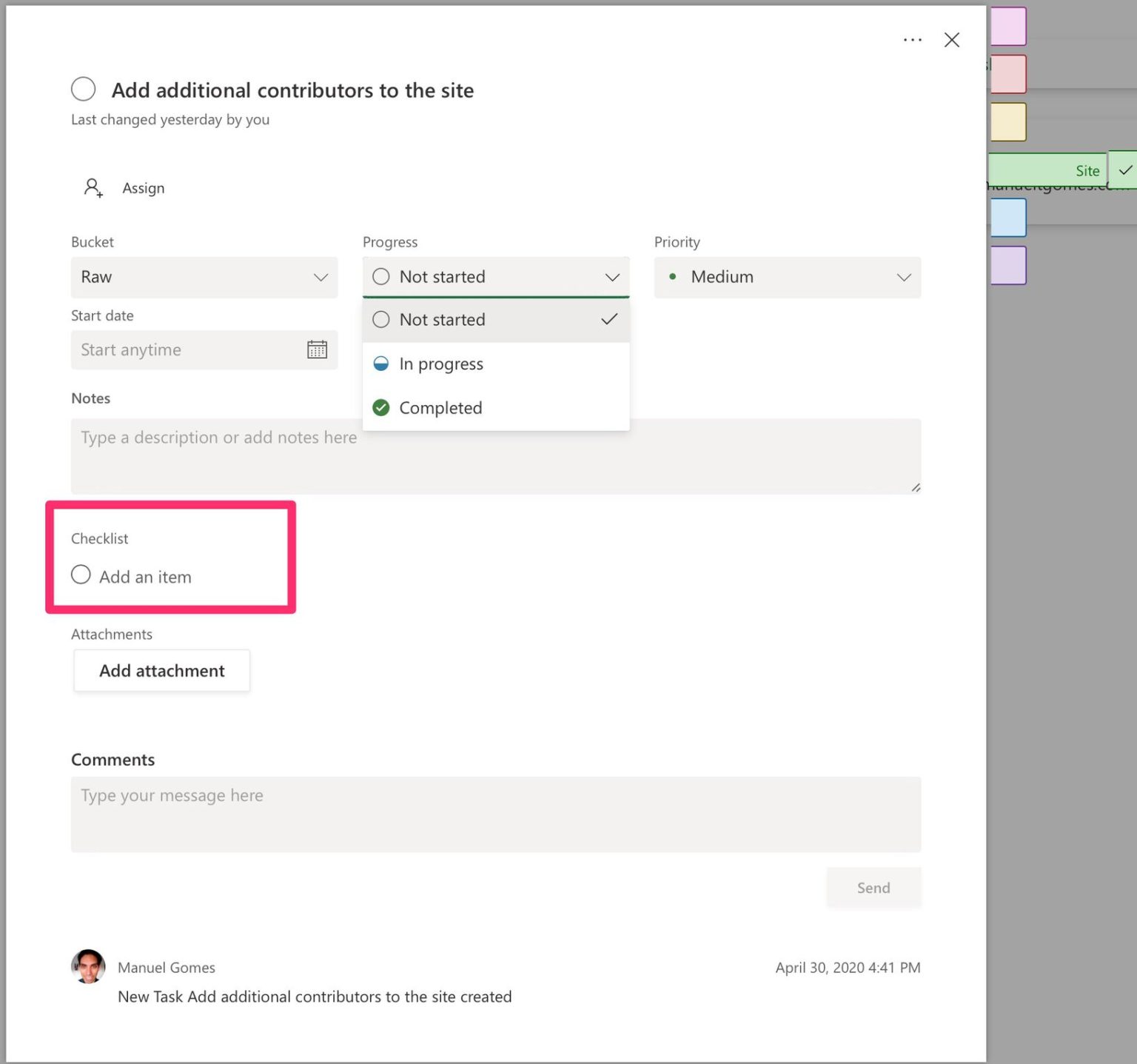This screenshot has height=1064, width=1137.
Task: Open the calendar date picker icon
Action: (x=317, y=349)
